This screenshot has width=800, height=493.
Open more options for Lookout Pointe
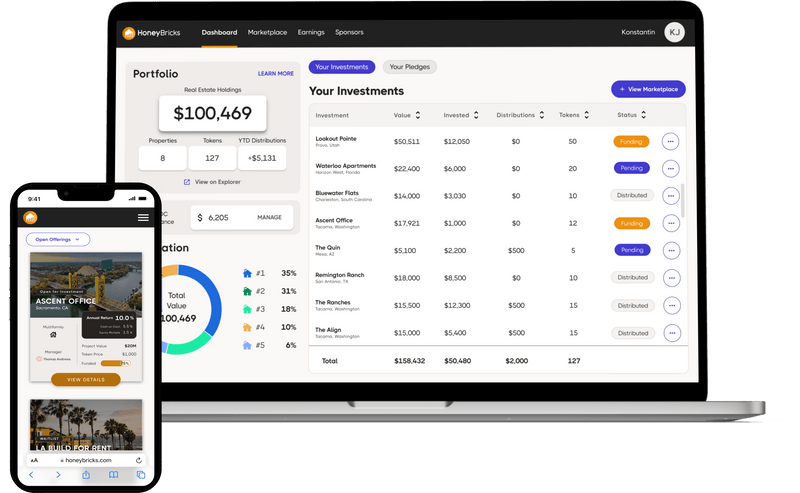coord(670,141)
